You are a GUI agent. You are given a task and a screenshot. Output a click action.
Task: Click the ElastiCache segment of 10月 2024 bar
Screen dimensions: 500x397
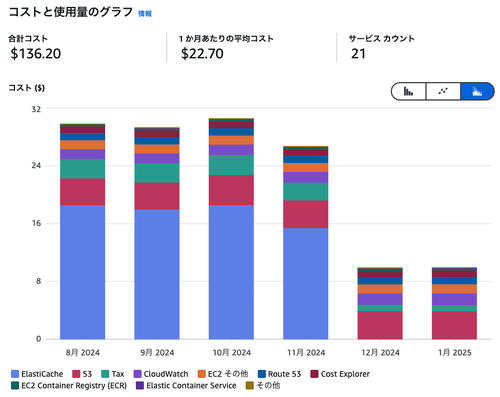(x=231, y=272)
